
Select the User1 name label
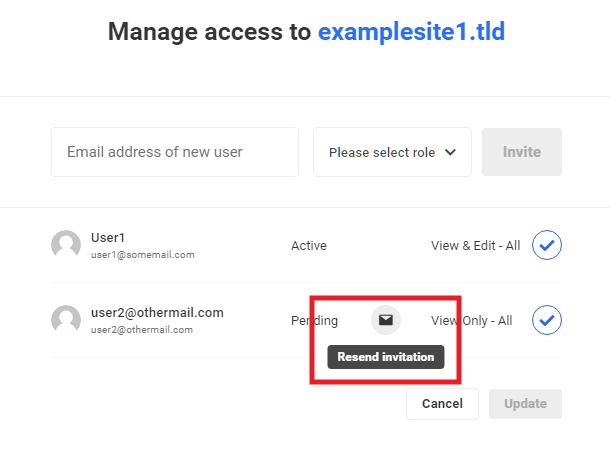108,238
